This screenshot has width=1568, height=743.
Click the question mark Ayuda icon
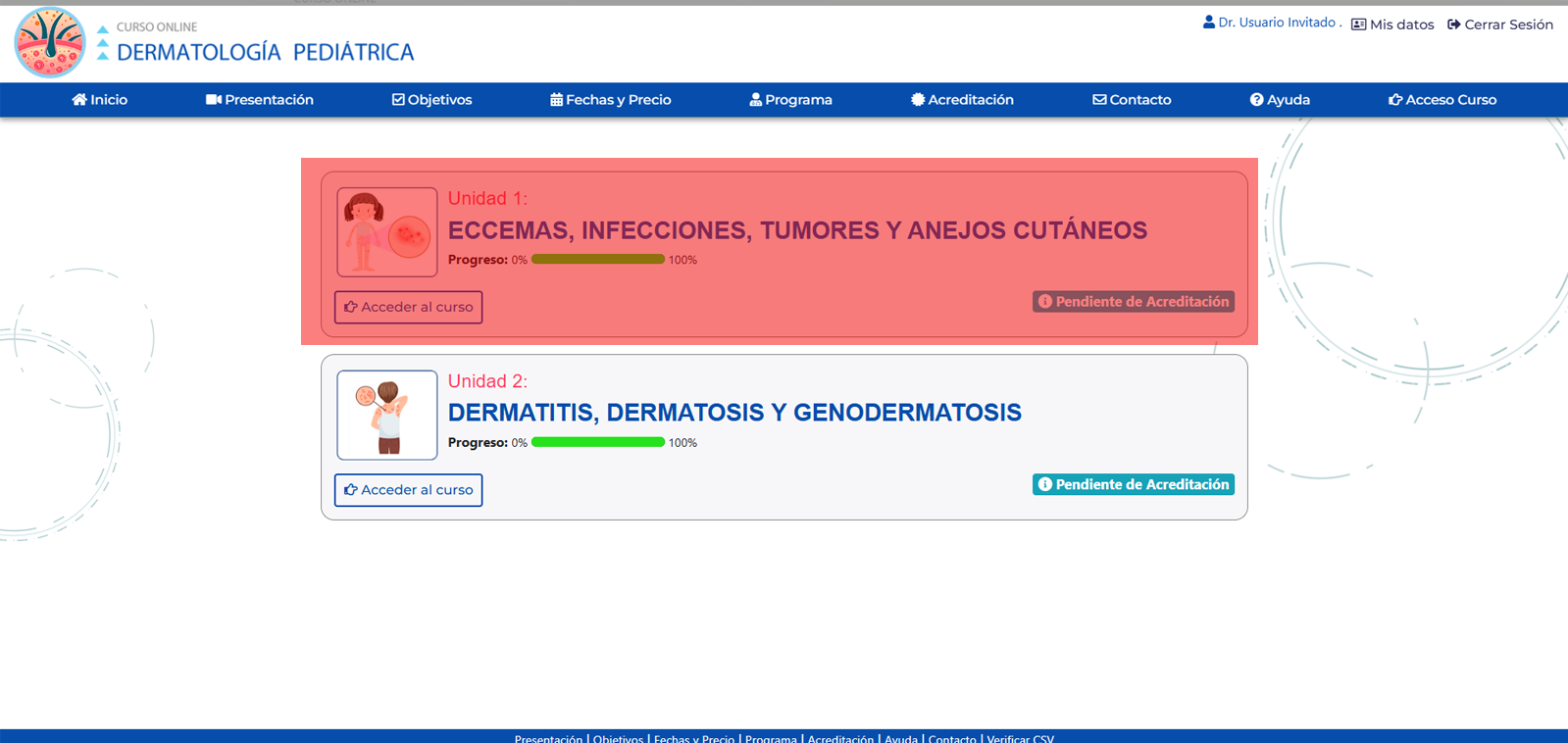1256,100
